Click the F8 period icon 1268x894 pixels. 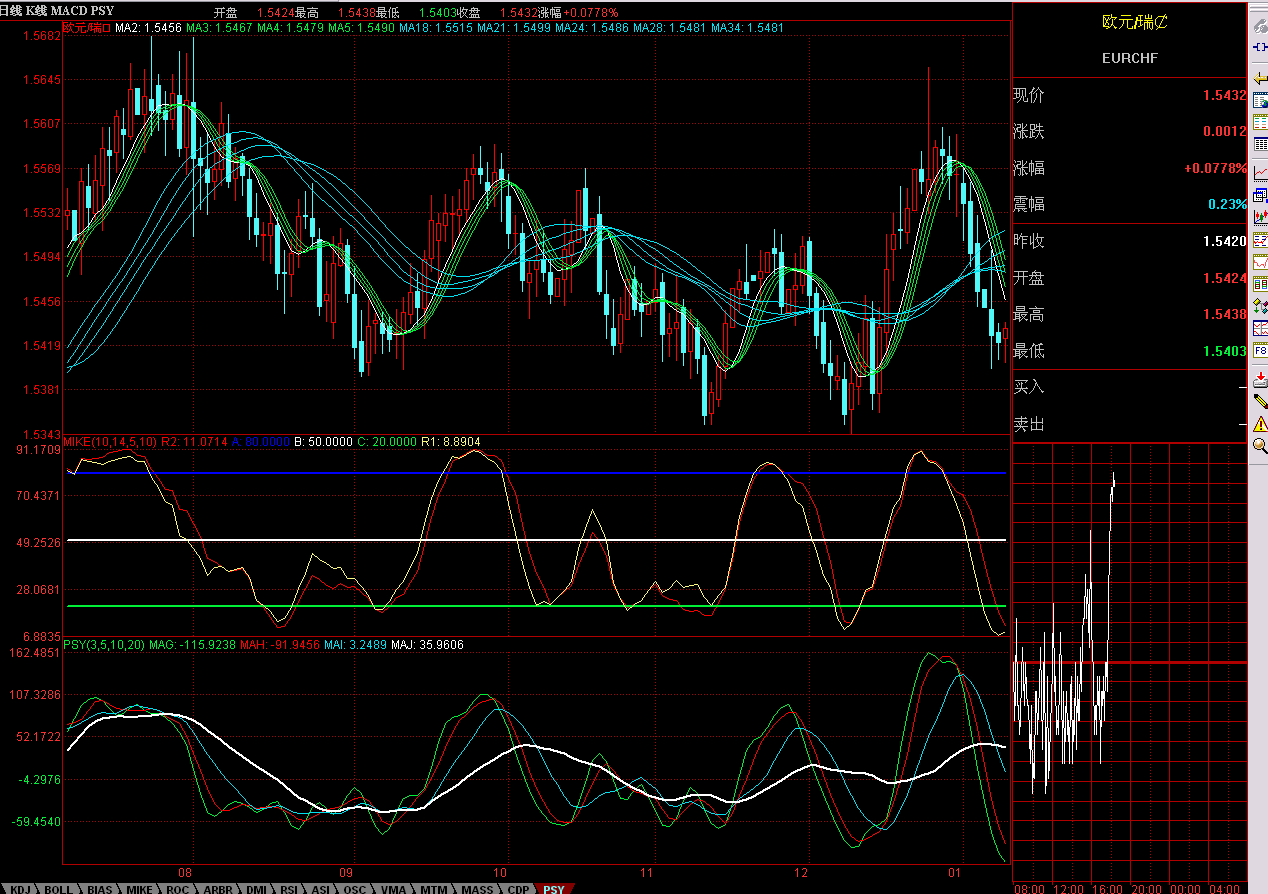[x=1261, y=350]
